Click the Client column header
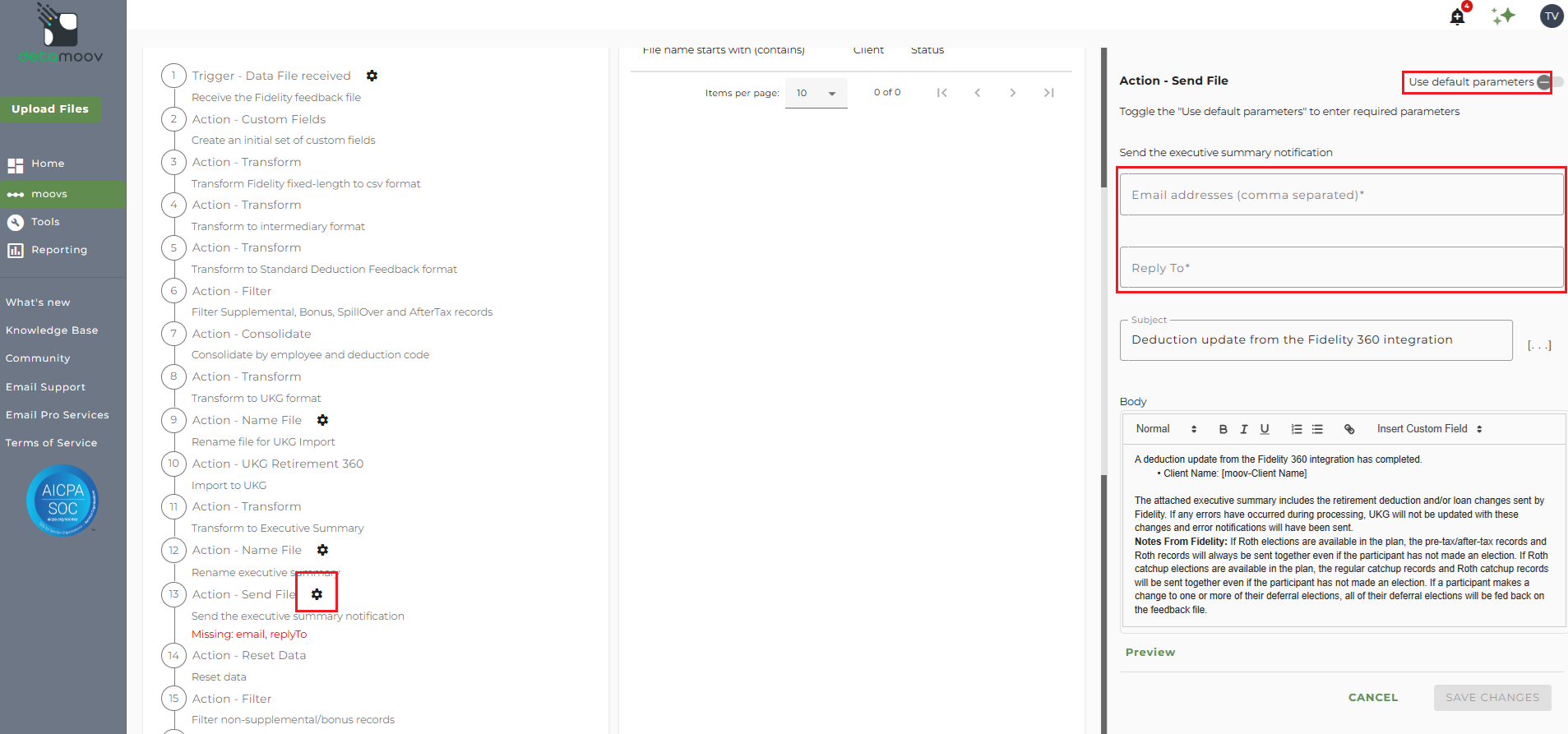1568x734 pixels. [x=868, y=50]
